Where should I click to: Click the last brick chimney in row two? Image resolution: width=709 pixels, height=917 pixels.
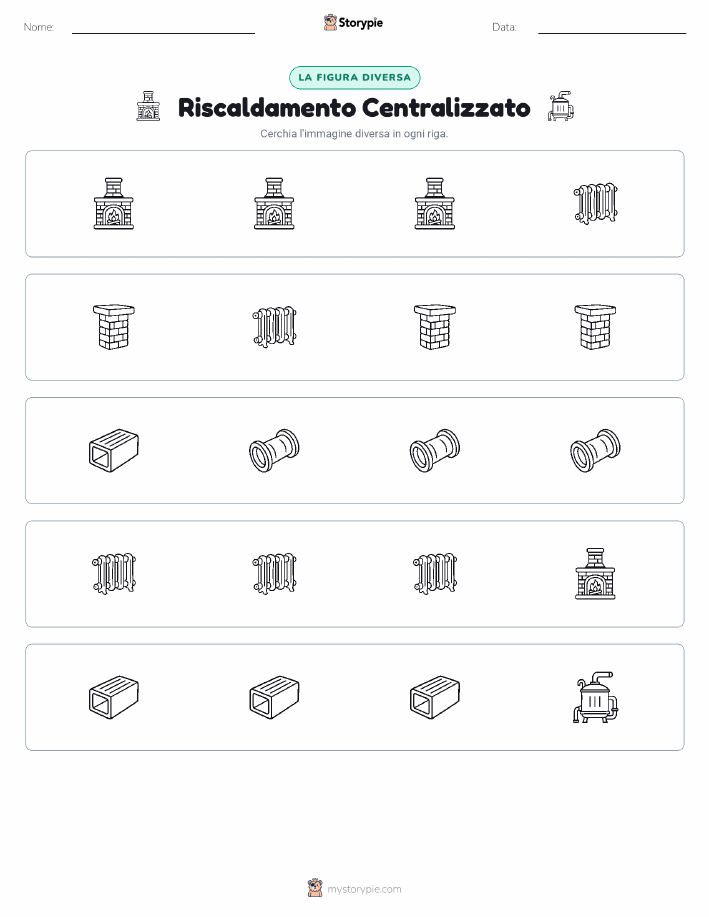(596, 327)
